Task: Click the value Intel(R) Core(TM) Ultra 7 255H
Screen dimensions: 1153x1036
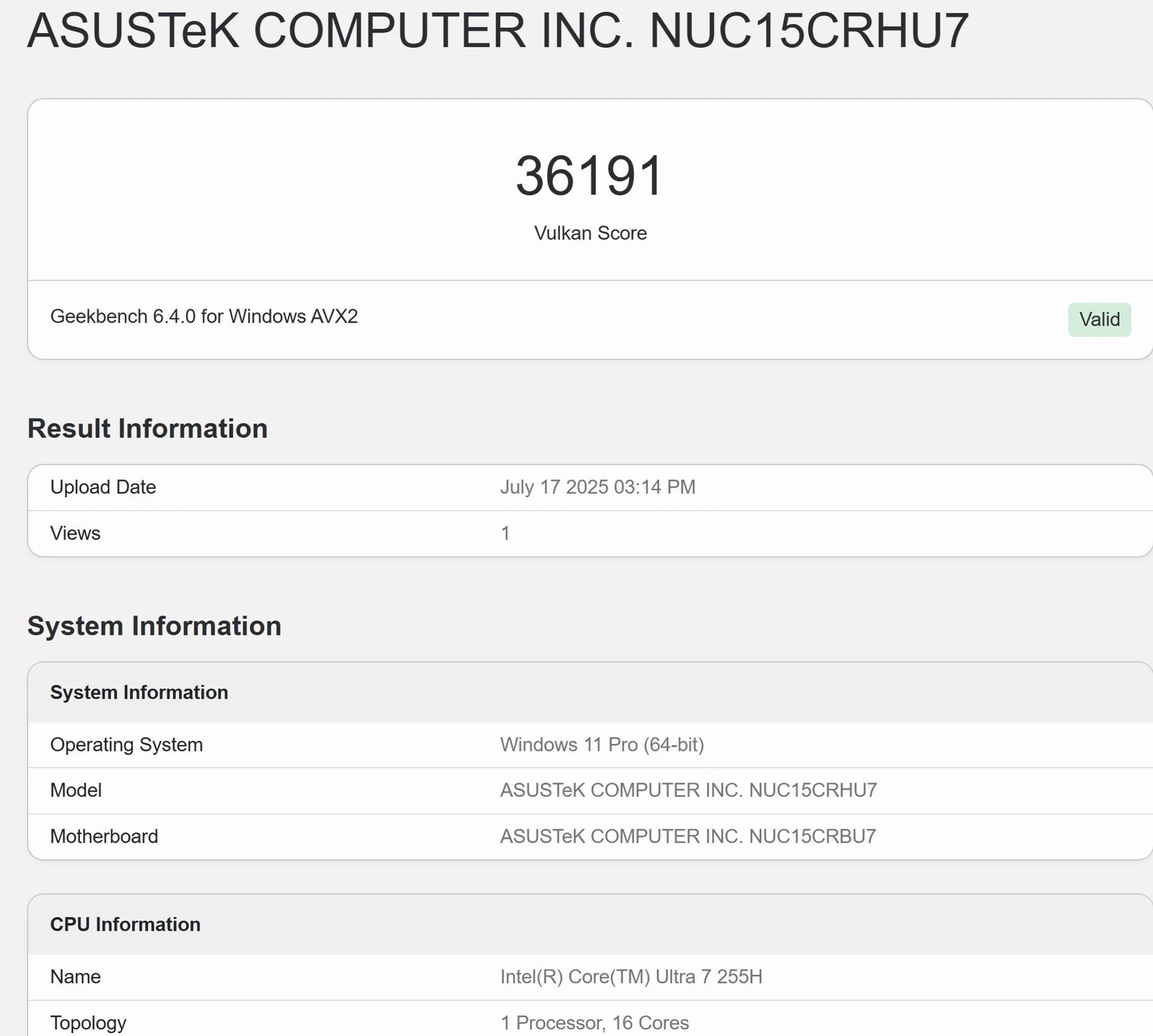Action: [631, 977]
